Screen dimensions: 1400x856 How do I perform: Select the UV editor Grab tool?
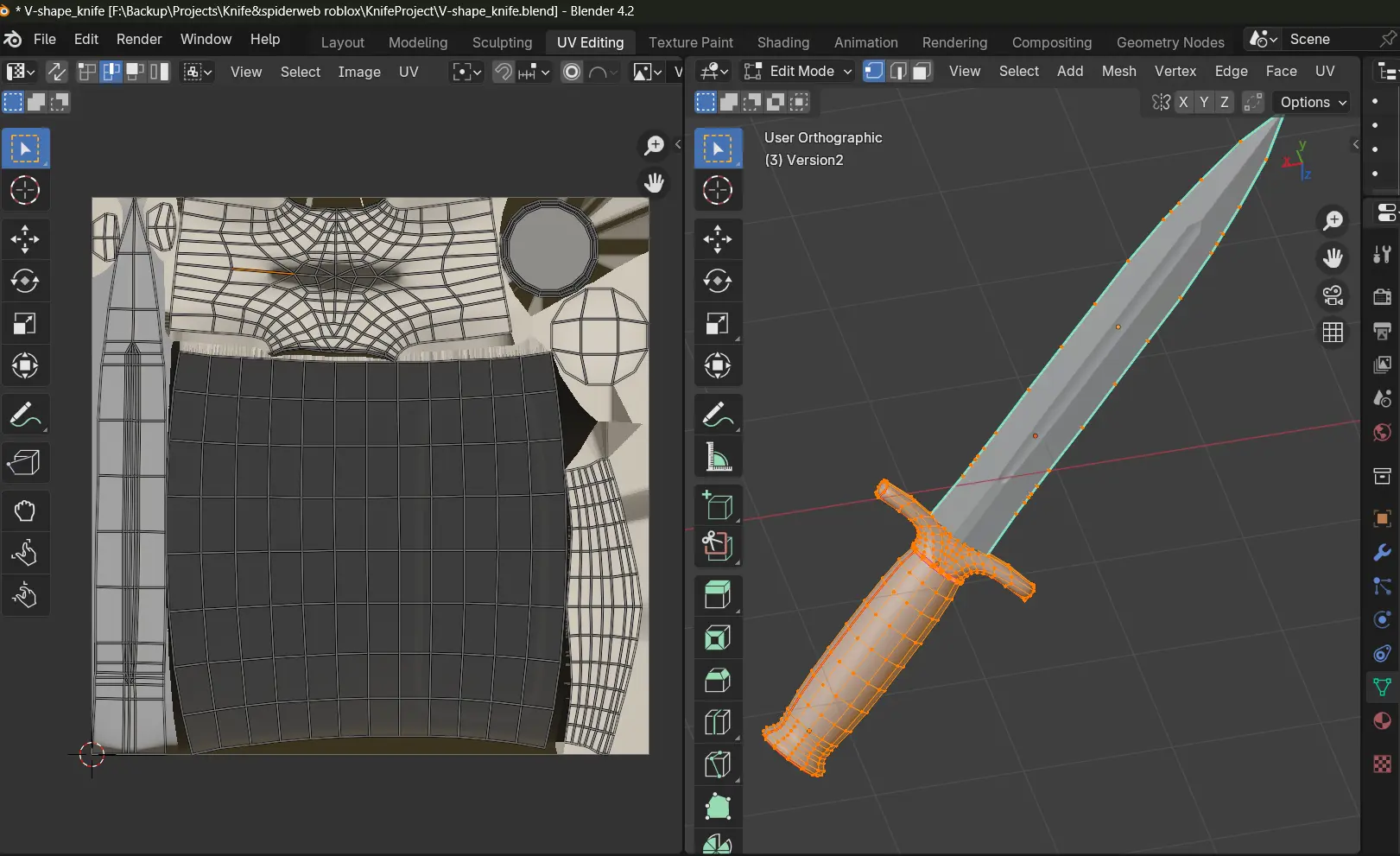coord(24,510)
